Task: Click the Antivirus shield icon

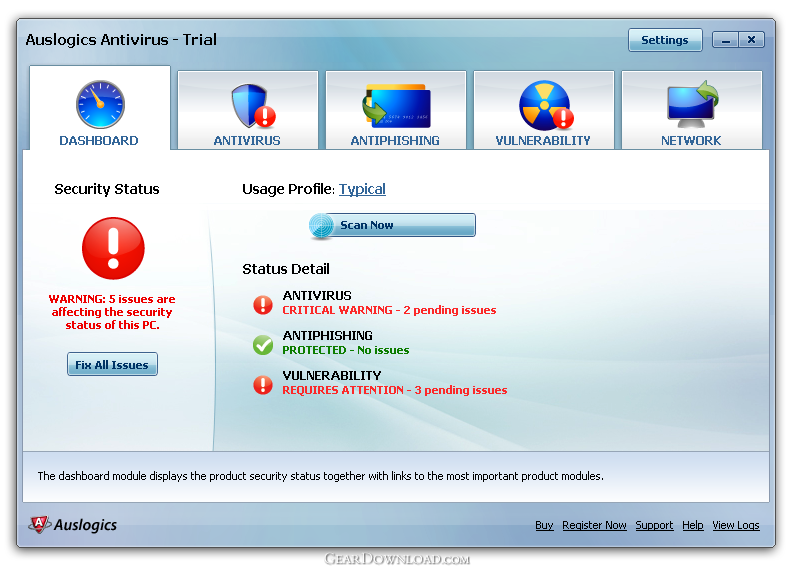Action: pyautogui.click(x=253, y=105)
